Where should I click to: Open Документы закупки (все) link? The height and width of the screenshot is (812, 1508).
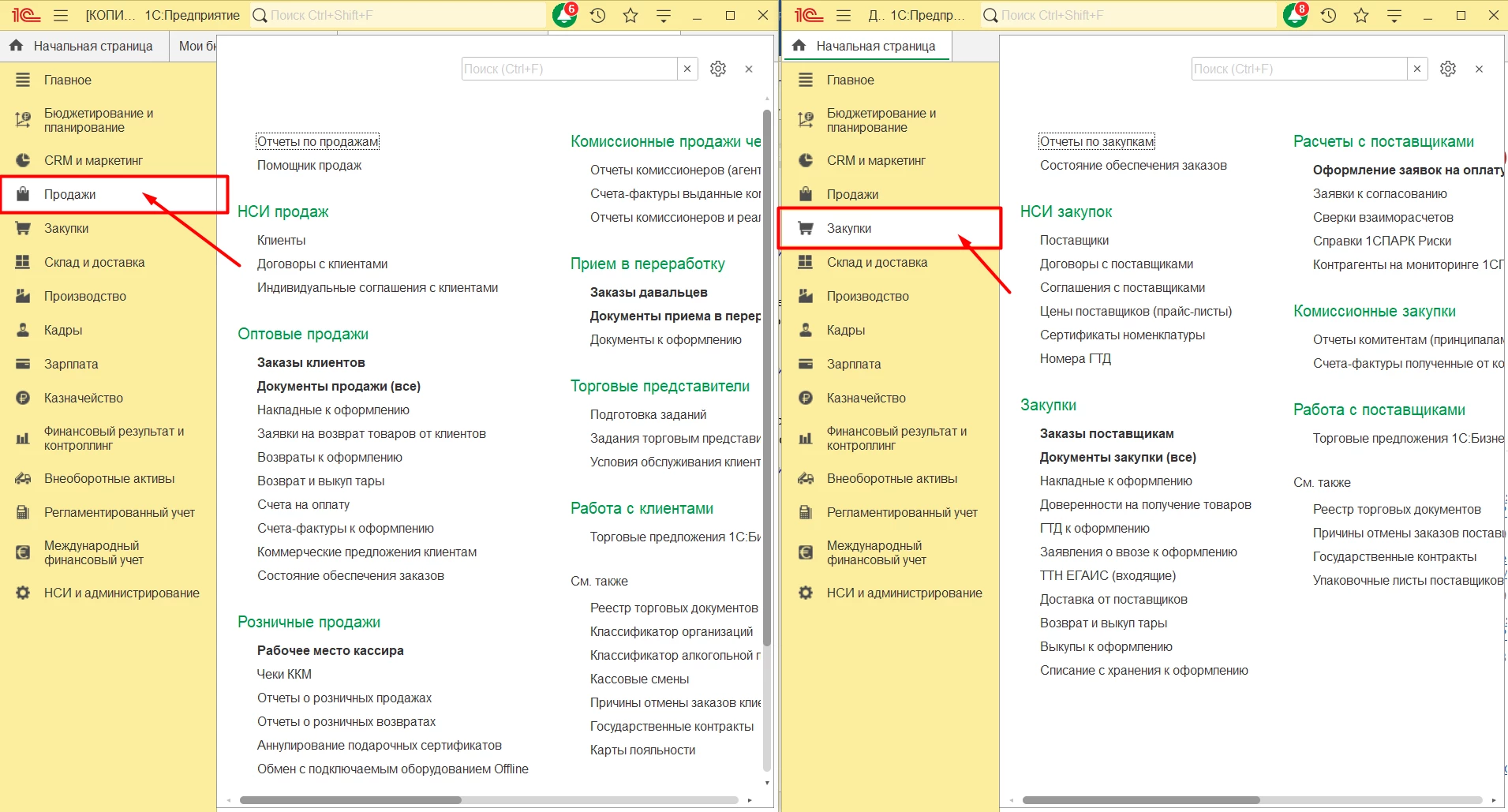(x=1117, y=457)
